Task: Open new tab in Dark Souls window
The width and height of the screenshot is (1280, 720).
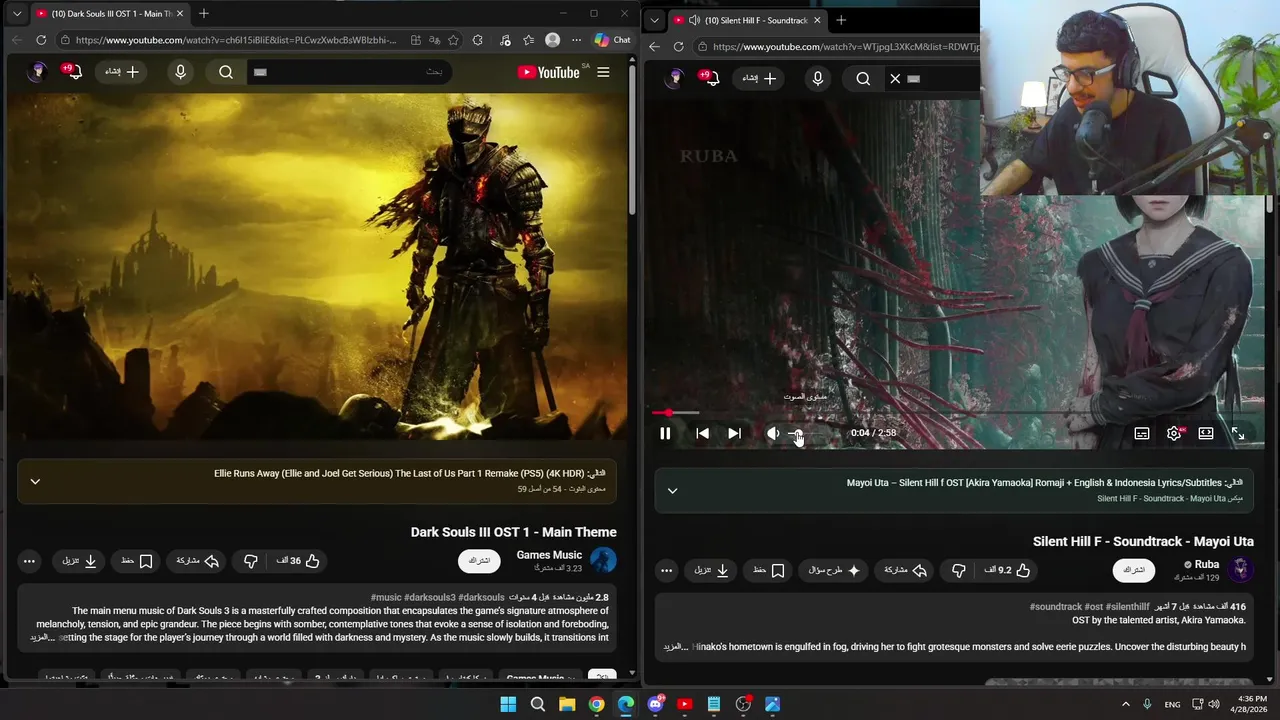Action: click(x=204, y=14)
